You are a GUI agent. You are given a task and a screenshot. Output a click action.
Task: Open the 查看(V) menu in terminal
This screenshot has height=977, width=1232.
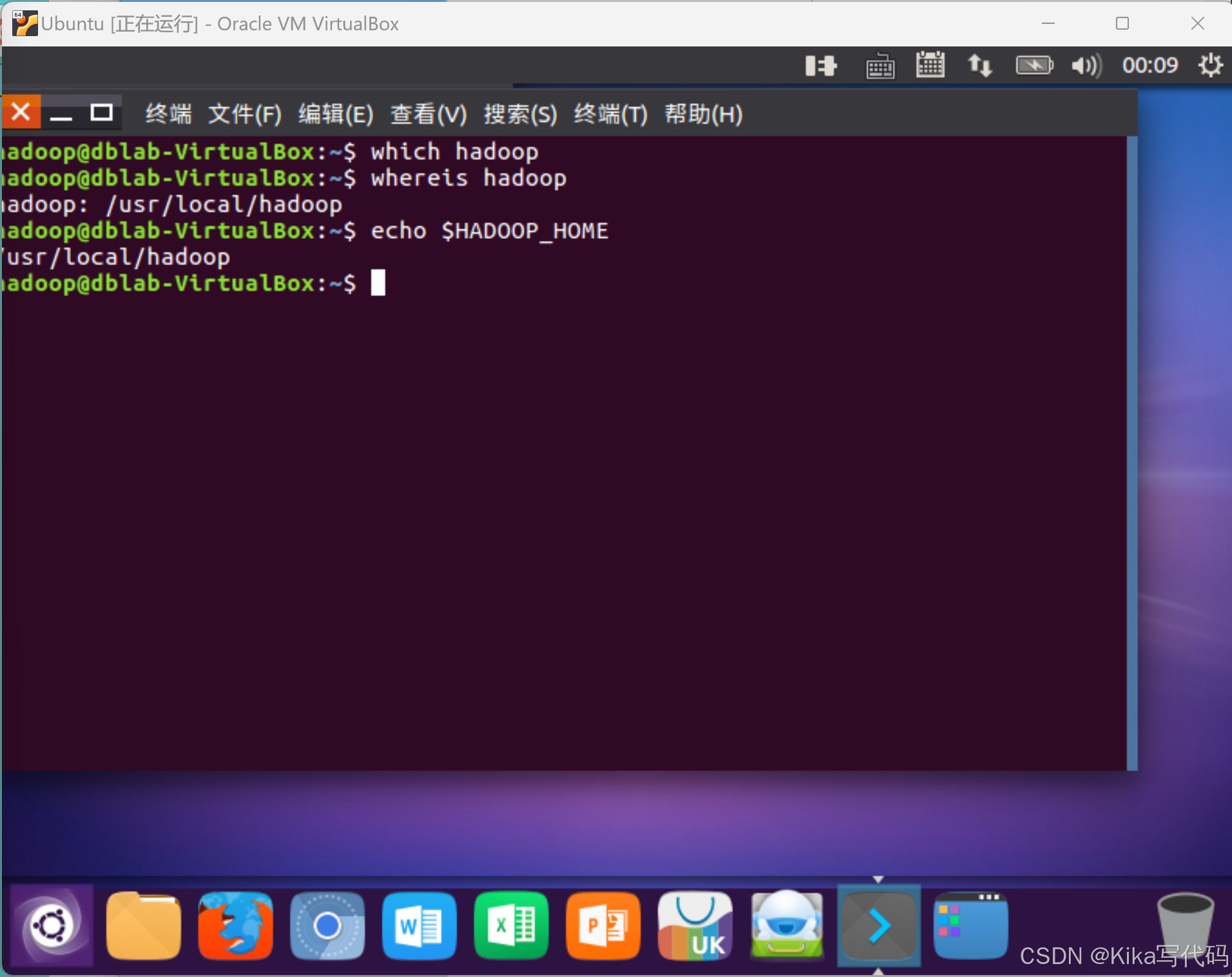[429, 114]
